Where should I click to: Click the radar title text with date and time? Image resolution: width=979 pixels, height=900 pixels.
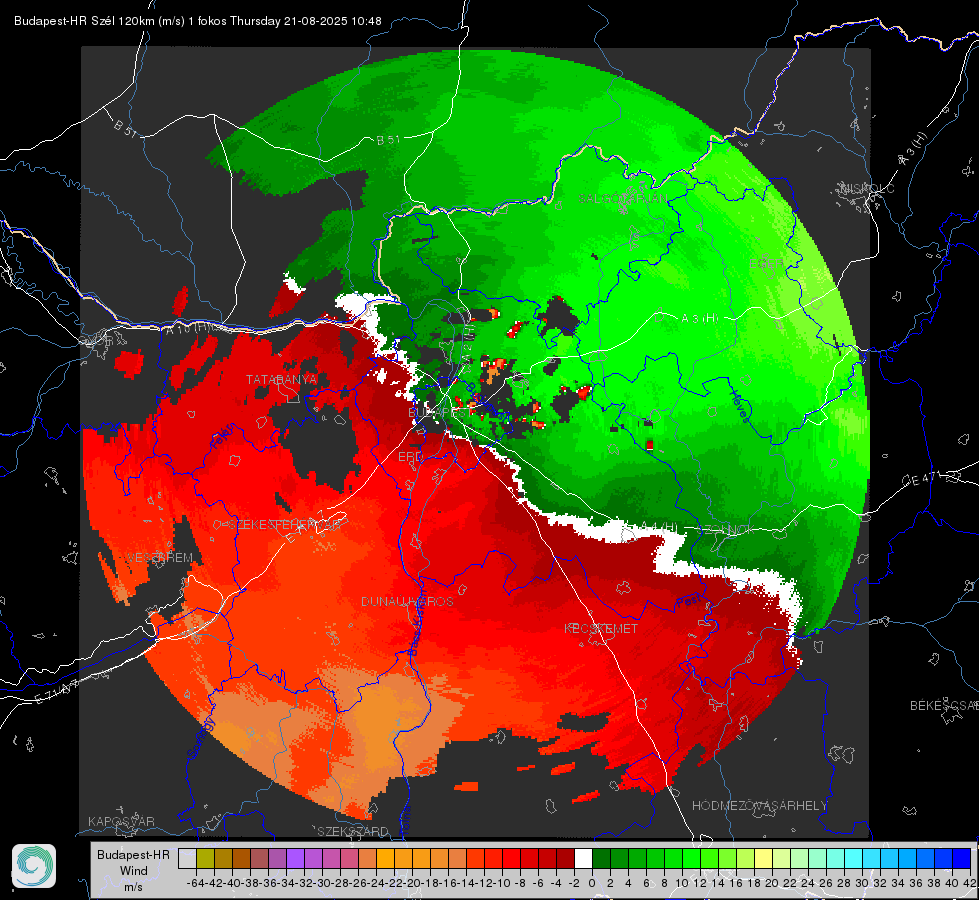[x=198, y=21]
